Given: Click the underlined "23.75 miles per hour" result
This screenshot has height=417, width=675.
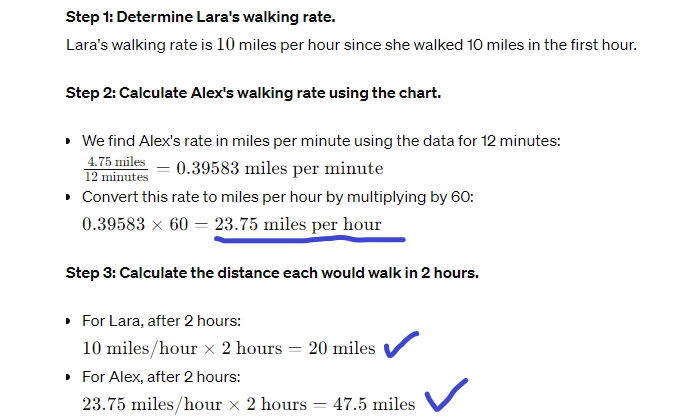Looking at the screenshot, I should click(297, 224).
